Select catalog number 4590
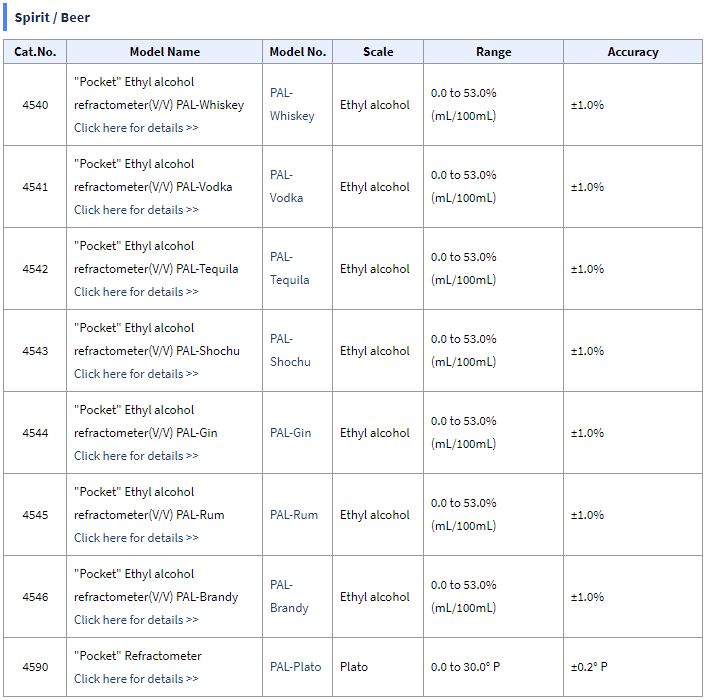 pos(35,667)
